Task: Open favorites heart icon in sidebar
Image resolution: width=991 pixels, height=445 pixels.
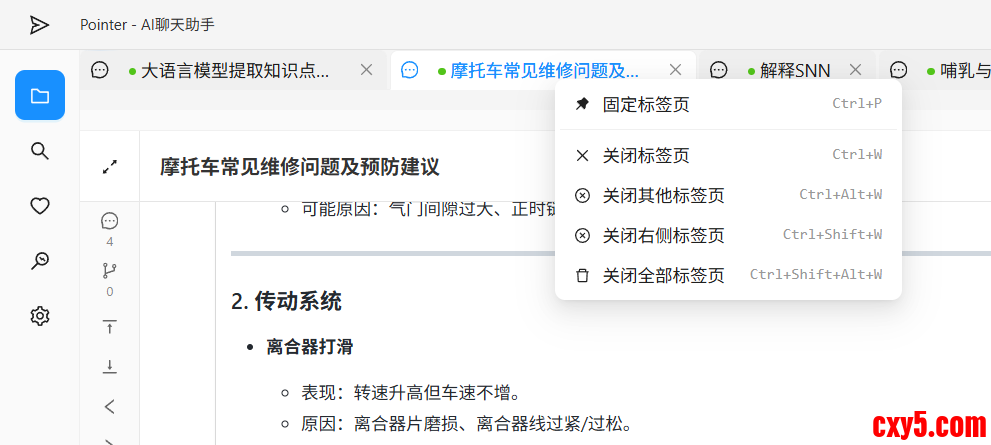Action: [40, 206]
